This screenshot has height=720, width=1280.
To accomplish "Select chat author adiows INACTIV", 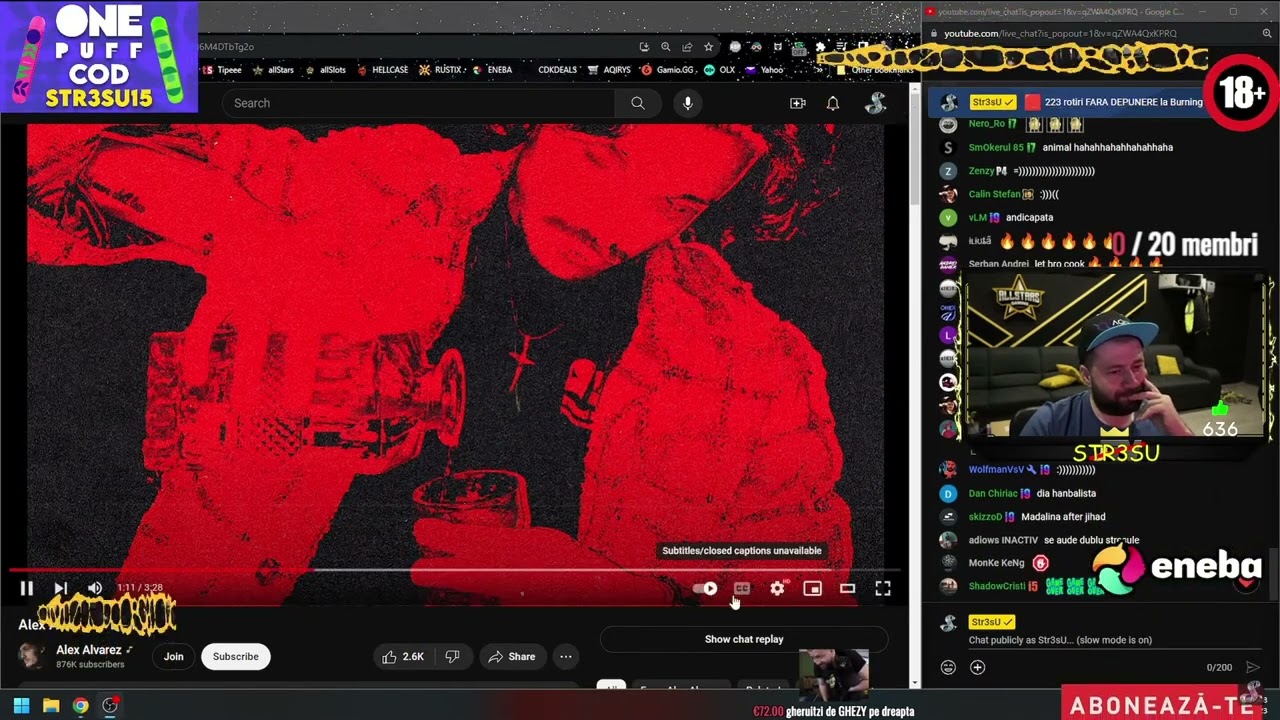I will tap(1004, 540).
